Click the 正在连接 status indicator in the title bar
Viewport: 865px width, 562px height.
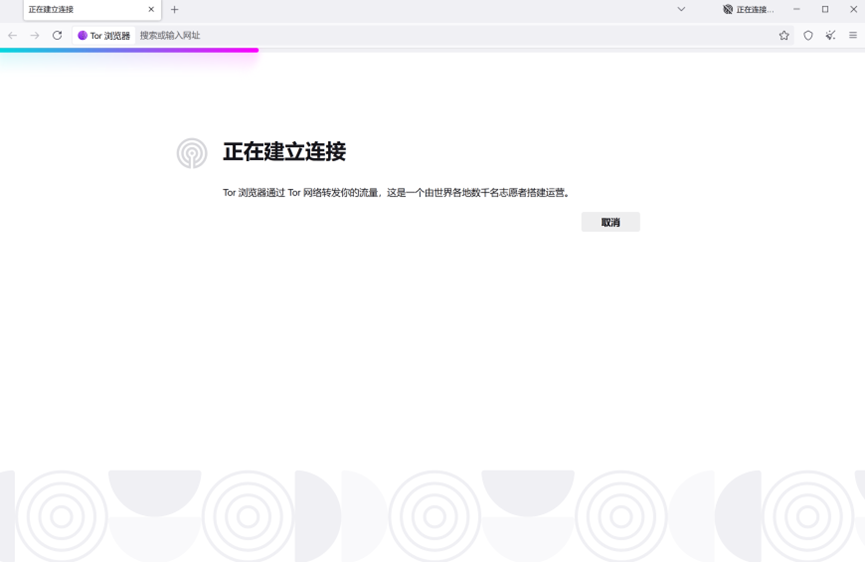[x=749, y=9]
